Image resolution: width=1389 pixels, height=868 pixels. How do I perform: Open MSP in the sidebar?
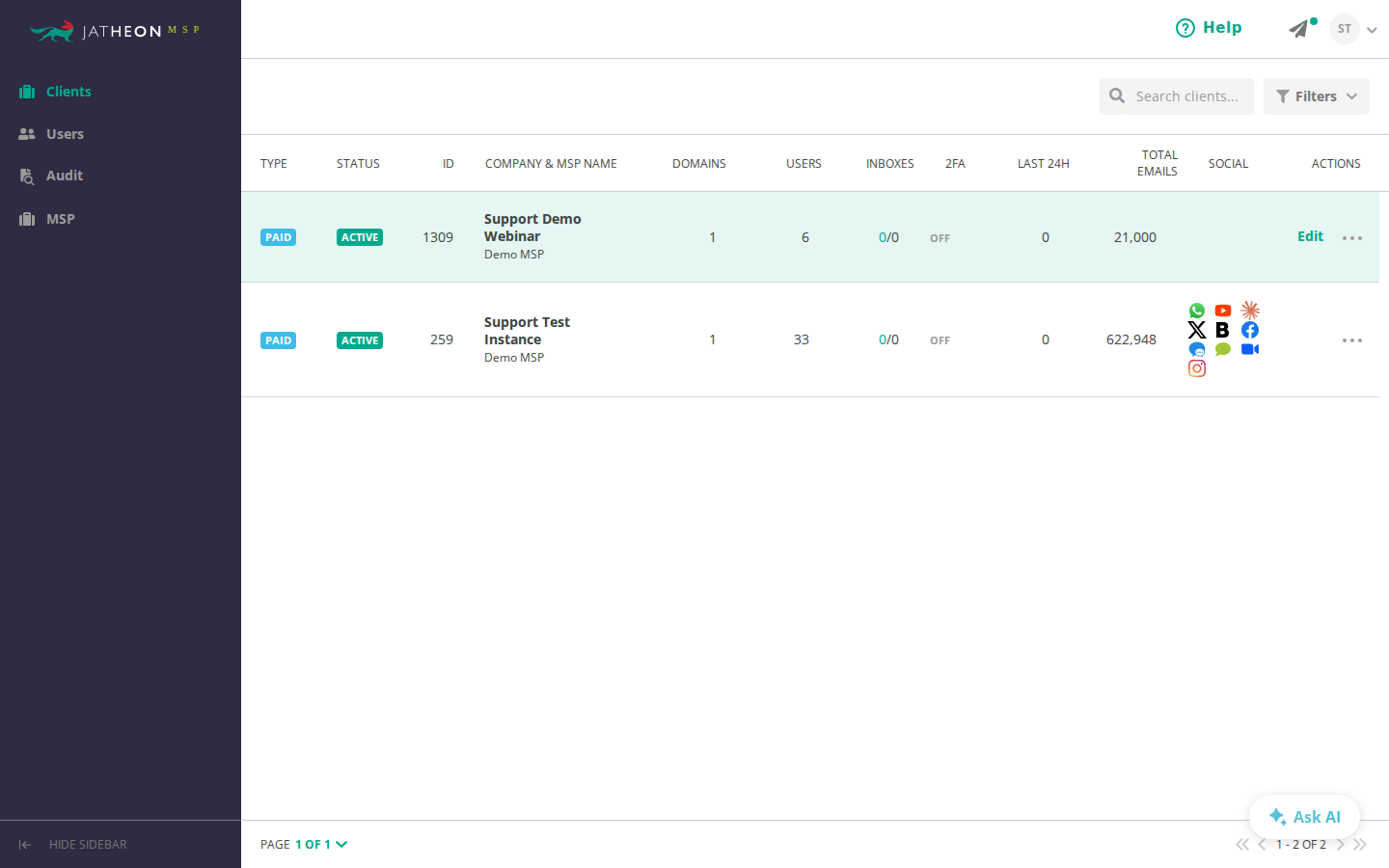tap(46, 219)
